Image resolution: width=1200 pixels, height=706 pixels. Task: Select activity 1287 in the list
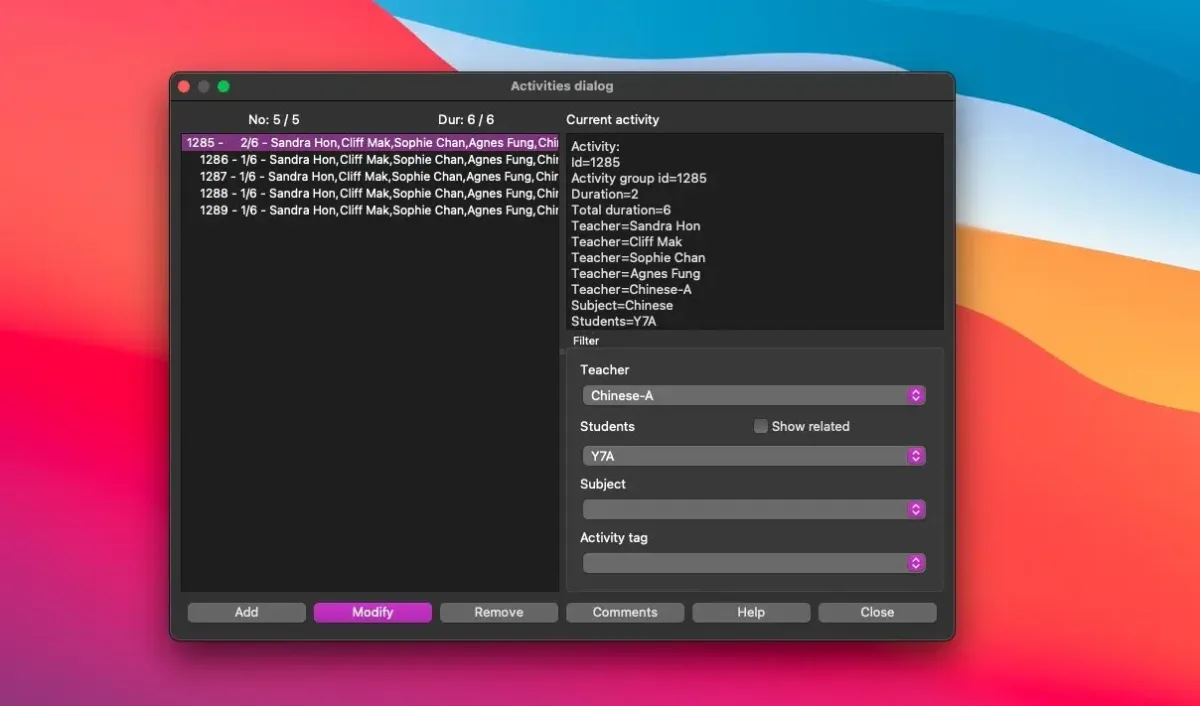click(370, 177)
